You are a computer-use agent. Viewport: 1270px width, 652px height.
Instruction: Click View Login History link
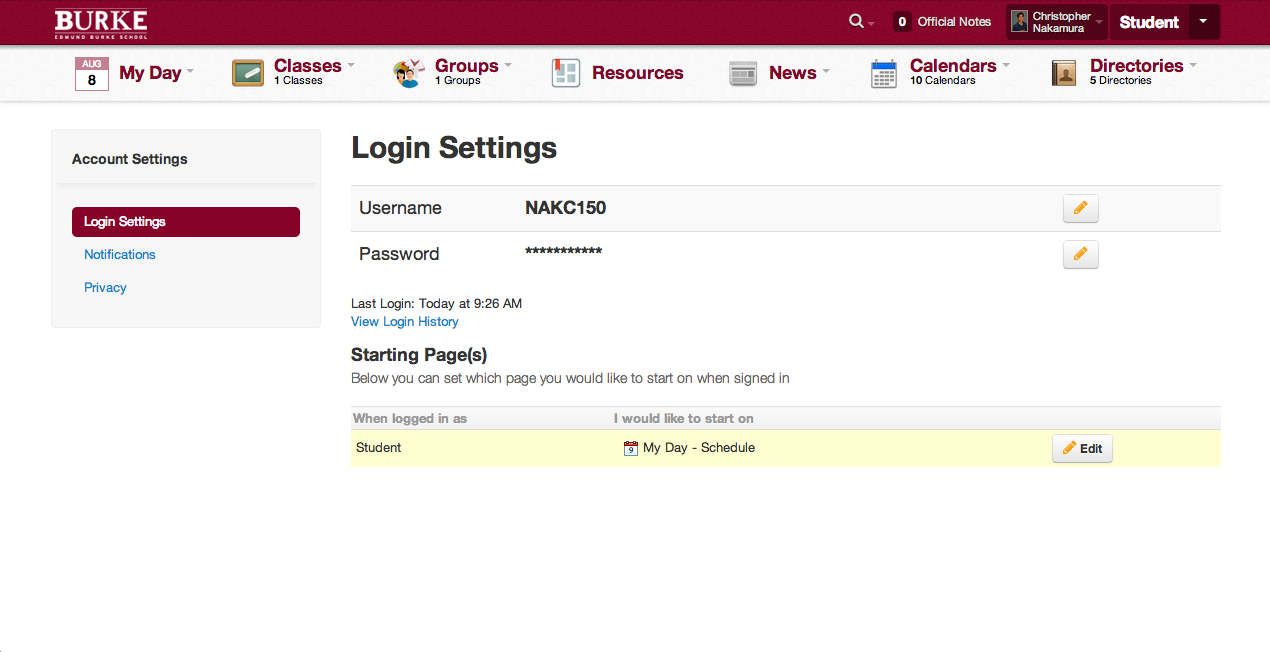pos(405,322)
